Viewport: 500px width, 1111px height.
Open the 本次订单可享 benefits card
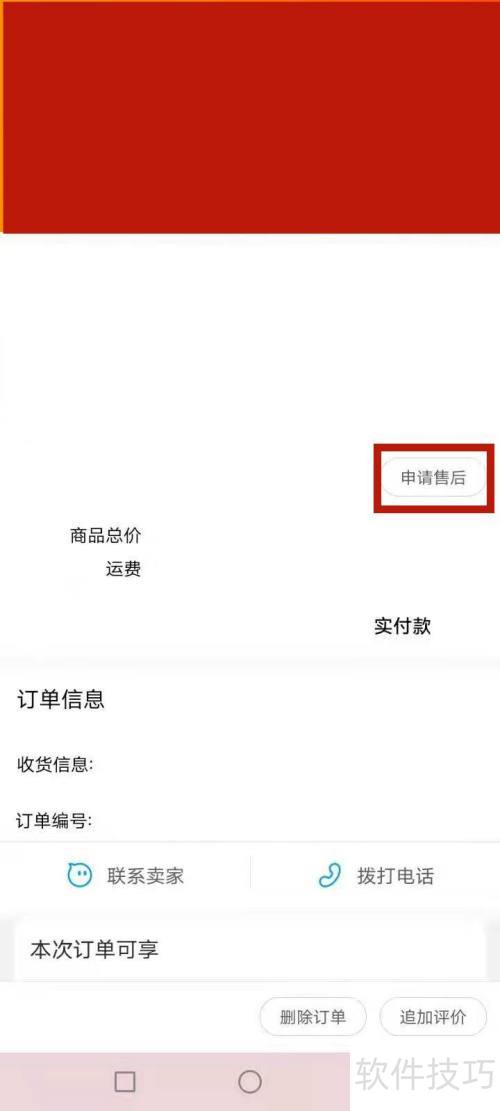[x=250, y=949]
